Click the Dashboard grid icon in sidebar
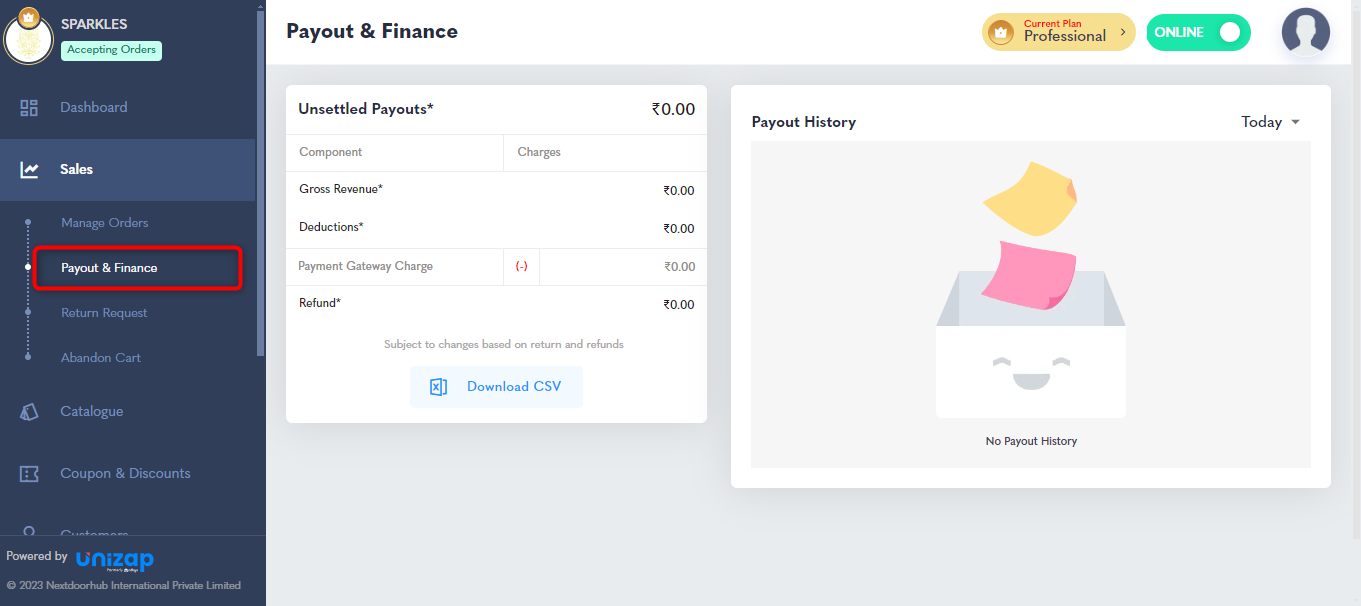This screenshot has width=1361, height=606. coord(29,108)
